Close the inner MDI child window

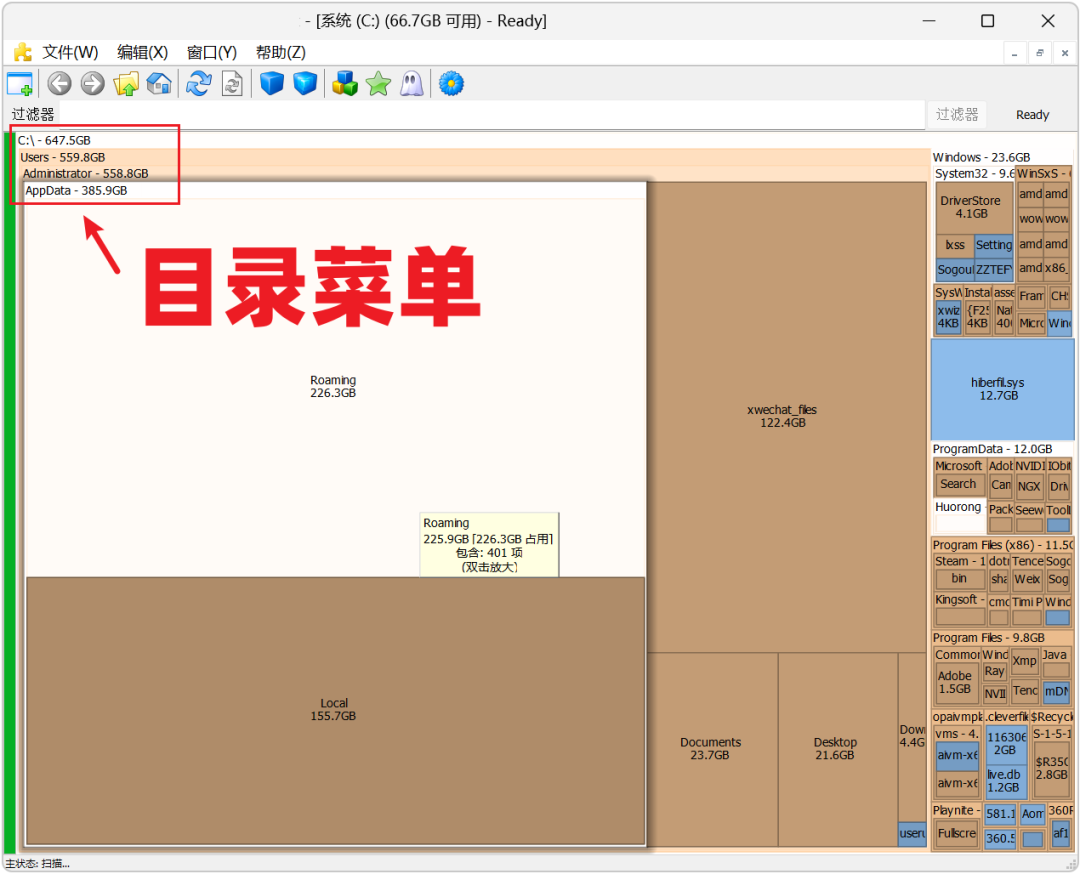pos(1065,53)
